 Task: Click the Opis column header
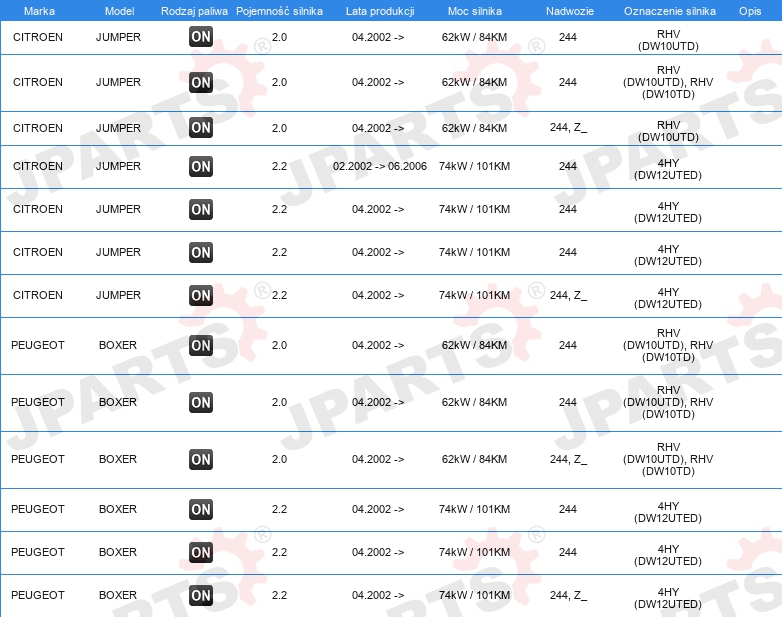tap(750, 11)
